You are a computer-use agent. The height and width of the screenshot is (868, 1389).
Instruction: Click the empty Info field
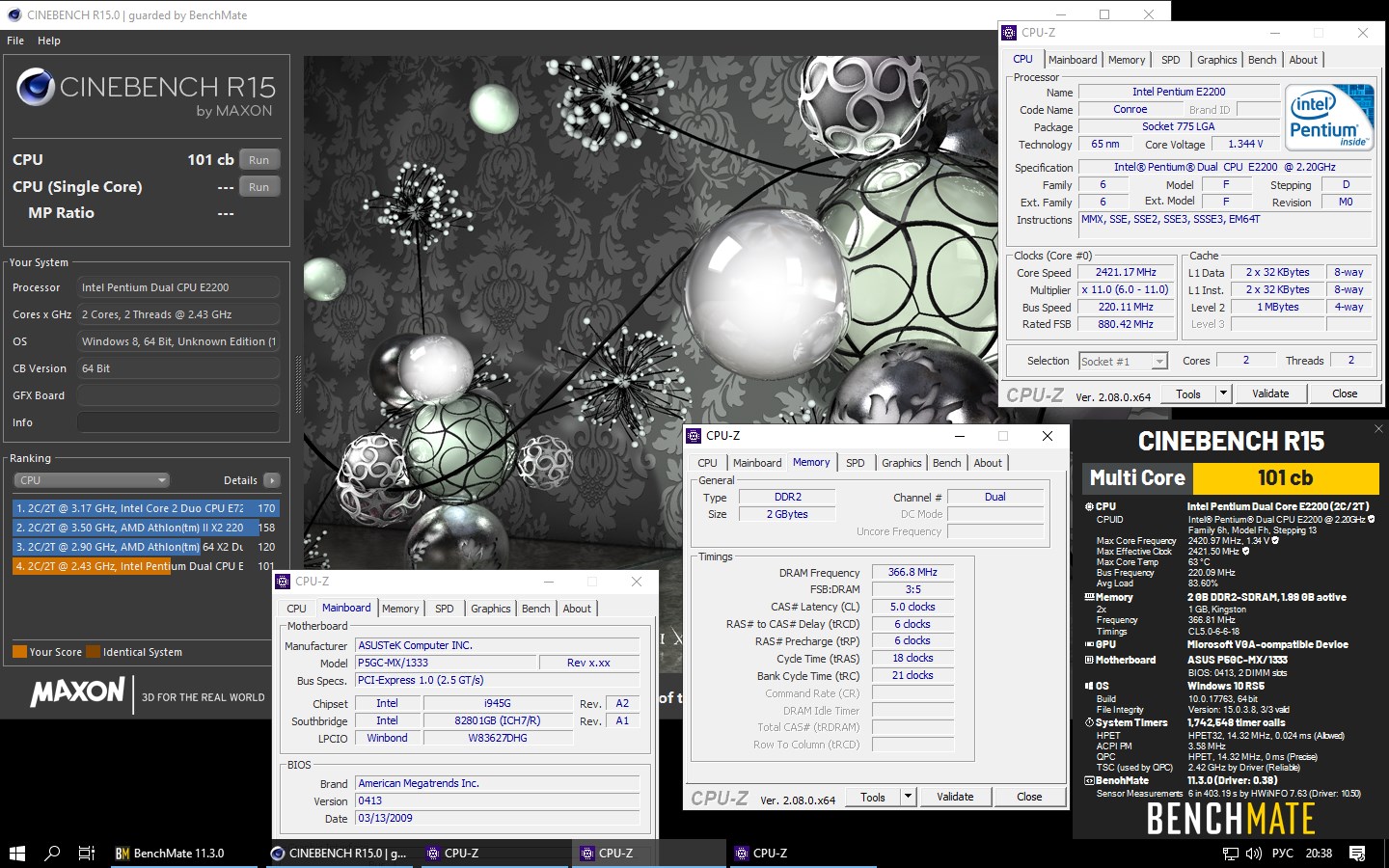coord(178,422)
